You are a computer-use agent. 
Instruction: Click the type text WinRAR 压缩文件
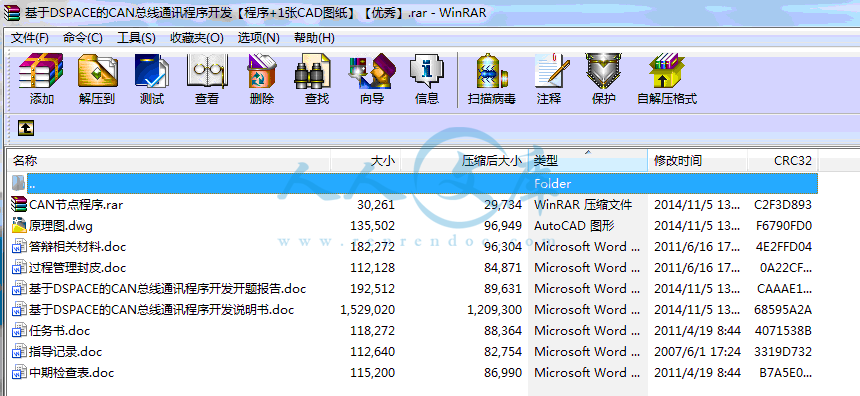click(583, 205)
